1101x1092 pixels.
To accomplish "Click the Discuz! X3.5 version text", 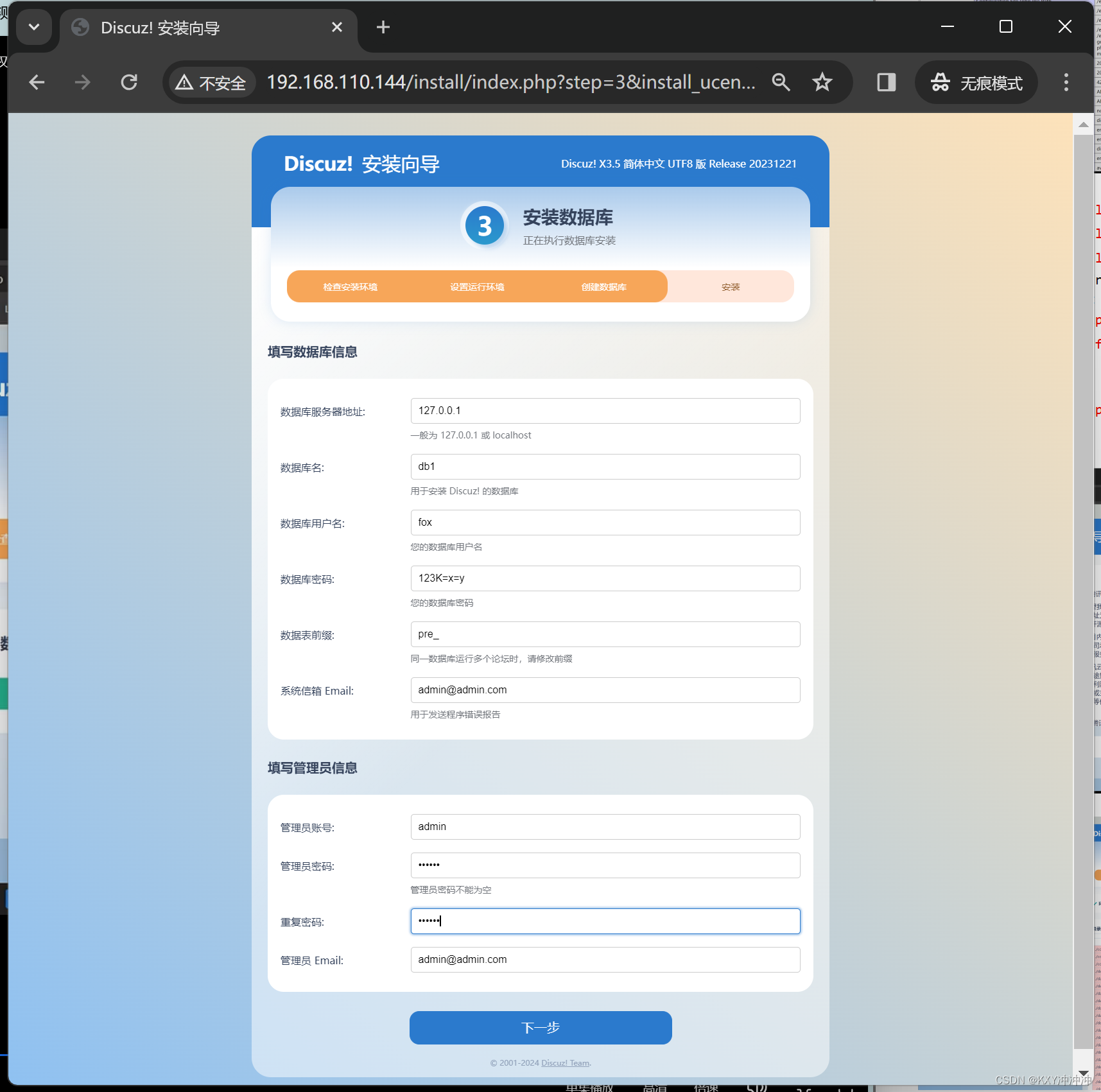I will pyautogui.click(x=679, y=164).
